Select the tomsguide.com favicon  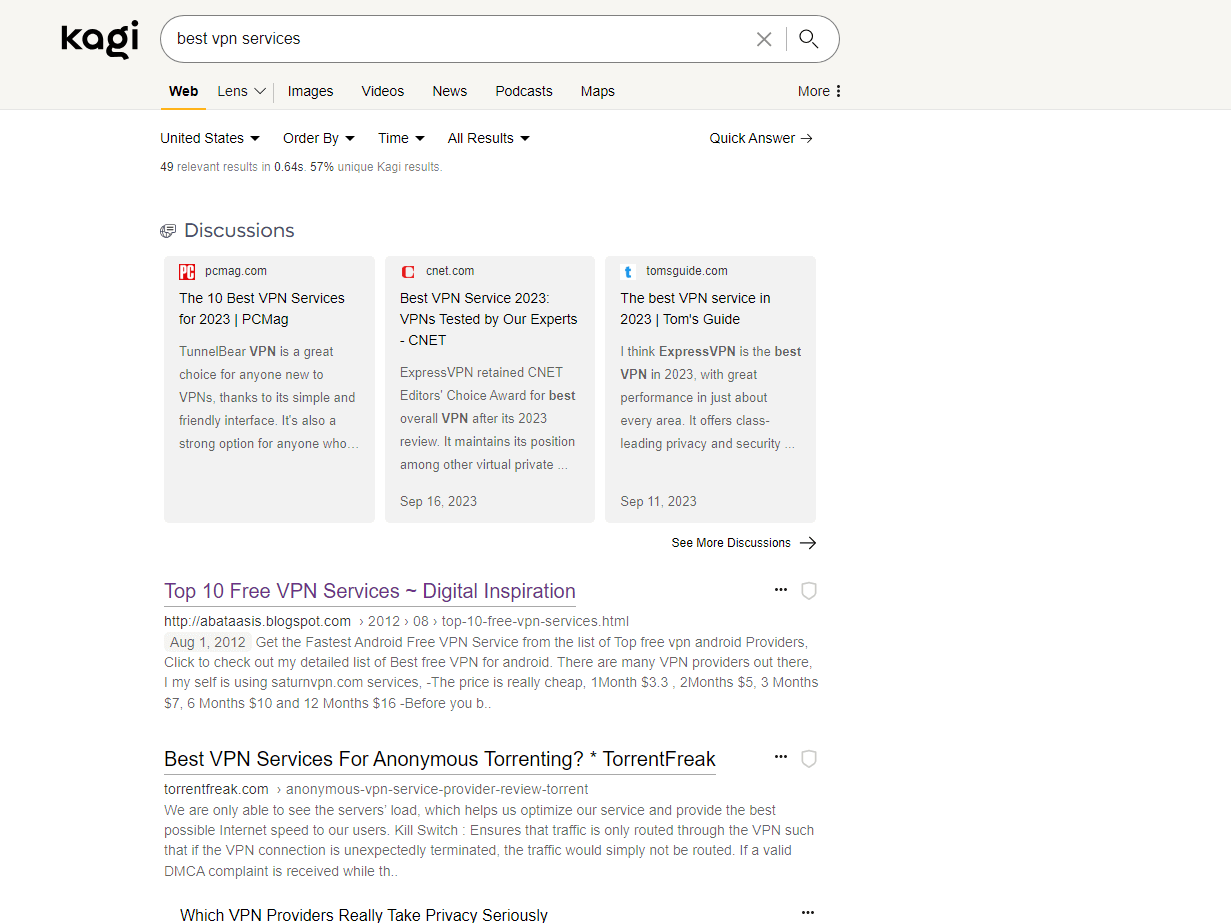pyautogui.click(x=628, y=271)
